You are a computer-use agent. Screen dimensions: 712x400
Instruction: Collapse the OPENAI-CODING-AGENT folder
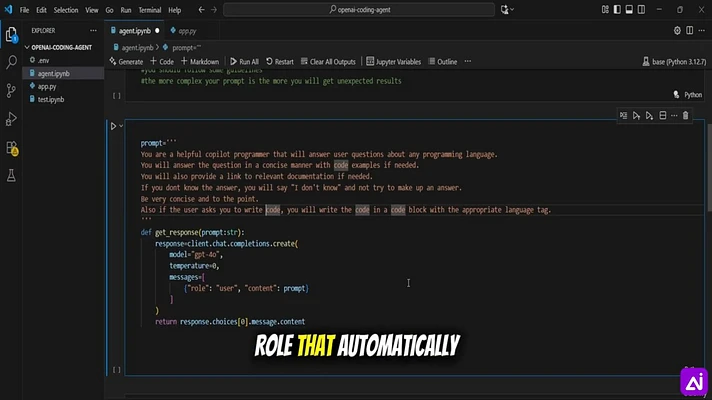point(59,47)
